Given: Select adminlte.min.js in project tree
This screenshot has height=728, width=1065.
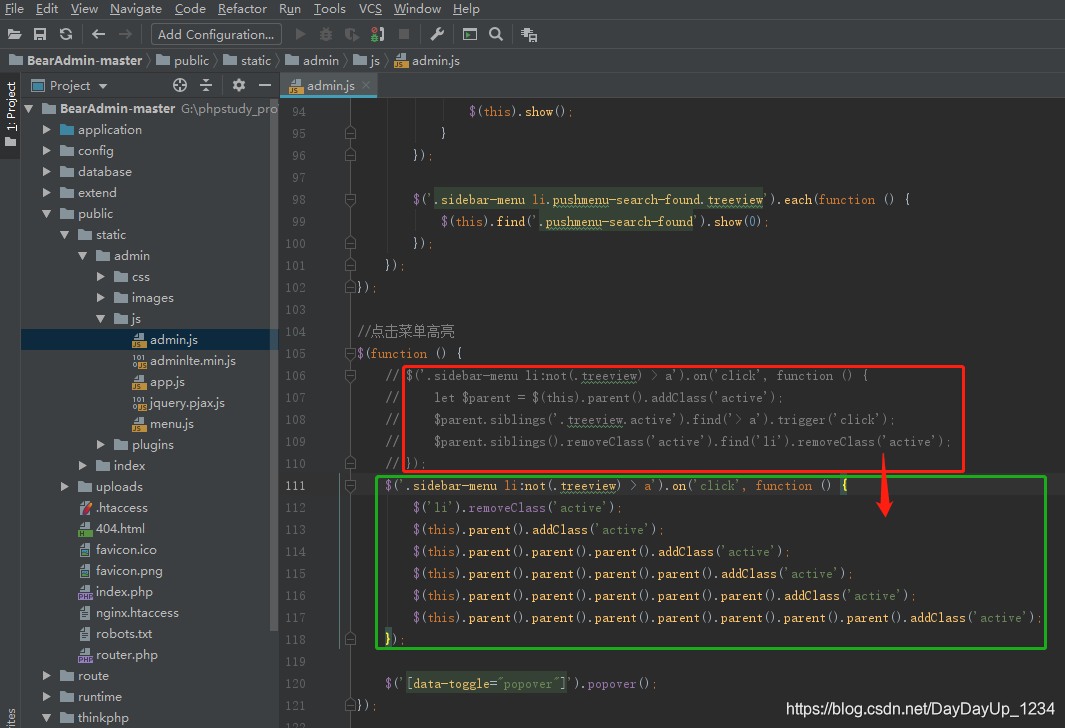Looking at the screenshot, I should [192, 361].
